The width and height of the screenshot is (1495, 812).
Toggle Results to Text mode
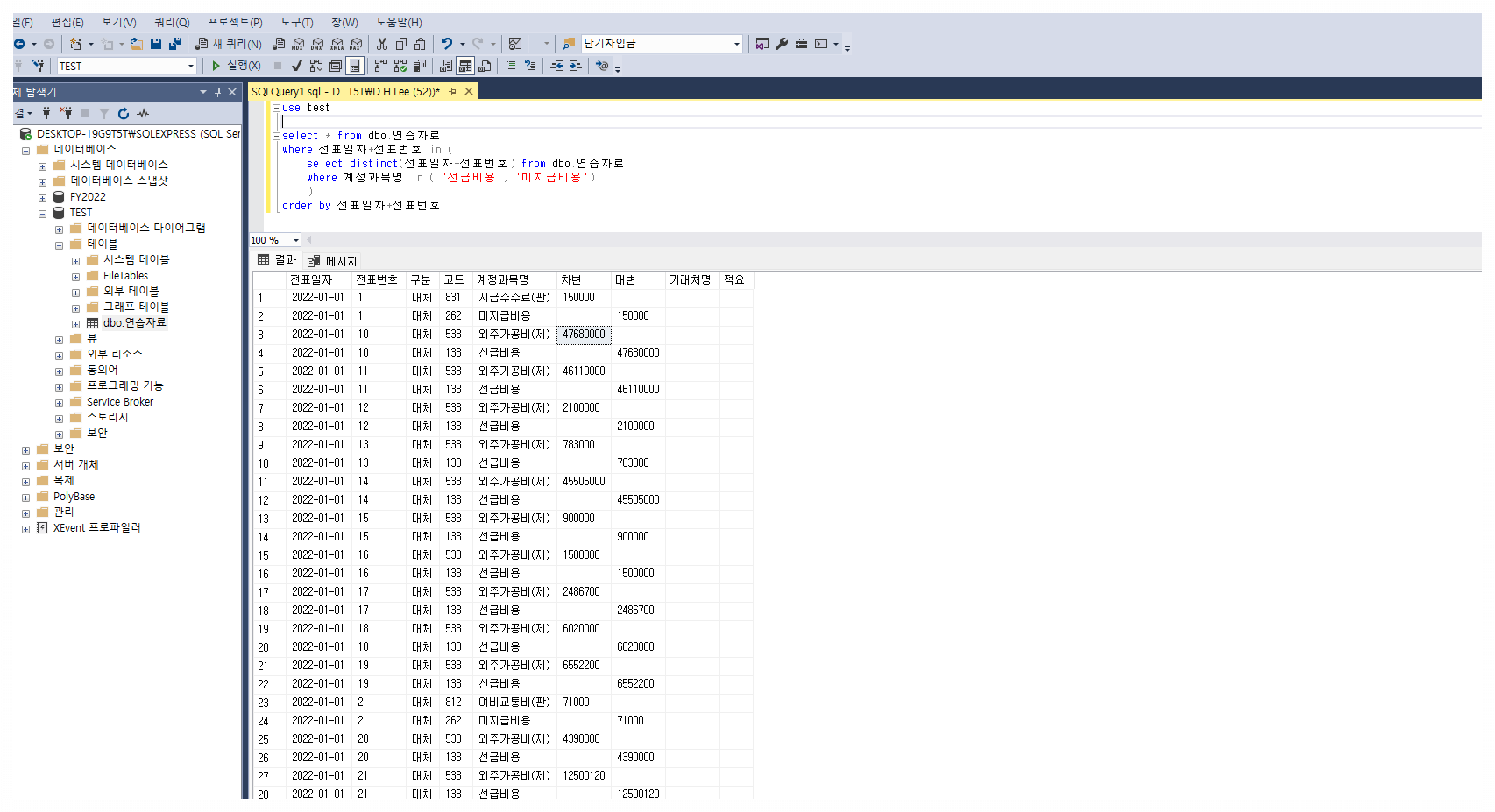click(x=446, y=66)
